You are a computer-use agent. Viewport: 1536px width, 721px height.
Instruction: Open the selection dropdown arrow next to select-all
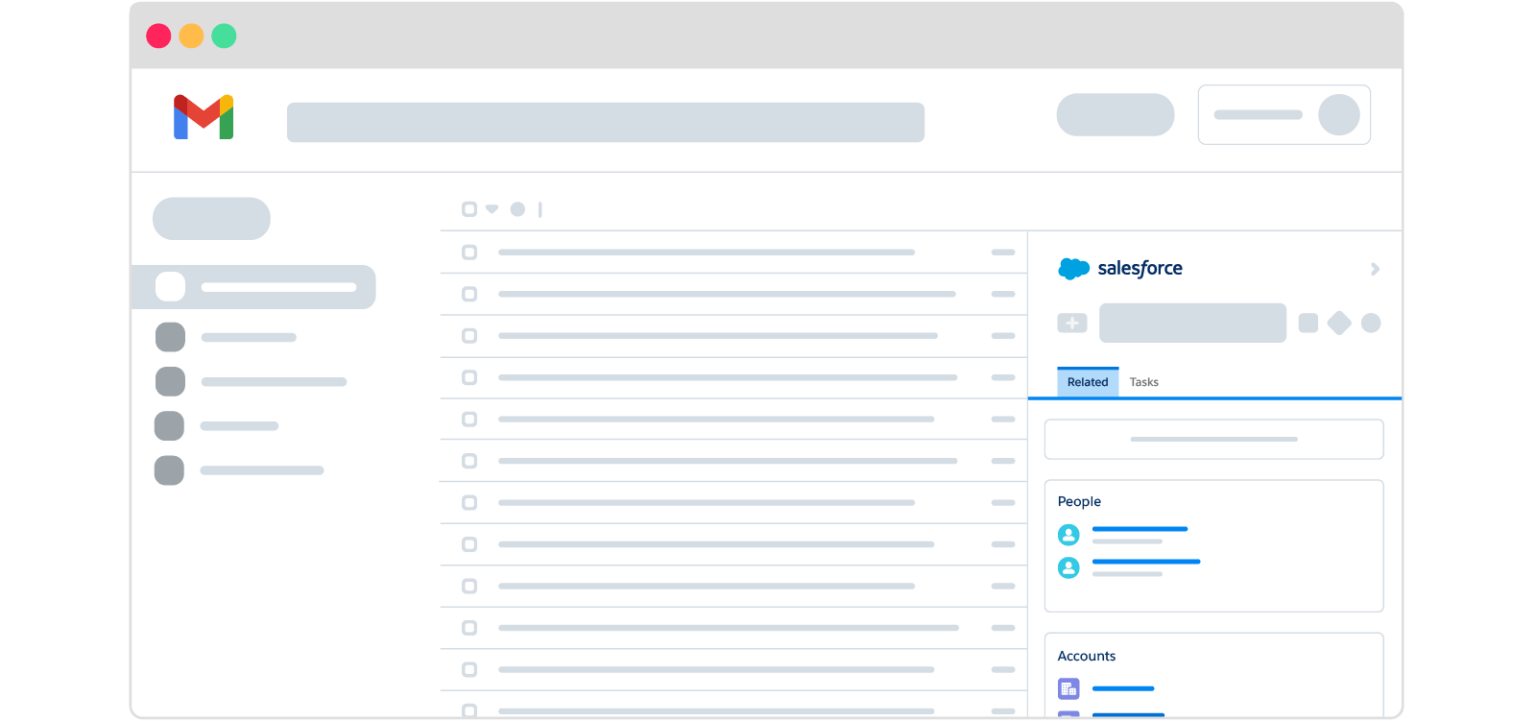pyautogui.click(x=492, y=209)
